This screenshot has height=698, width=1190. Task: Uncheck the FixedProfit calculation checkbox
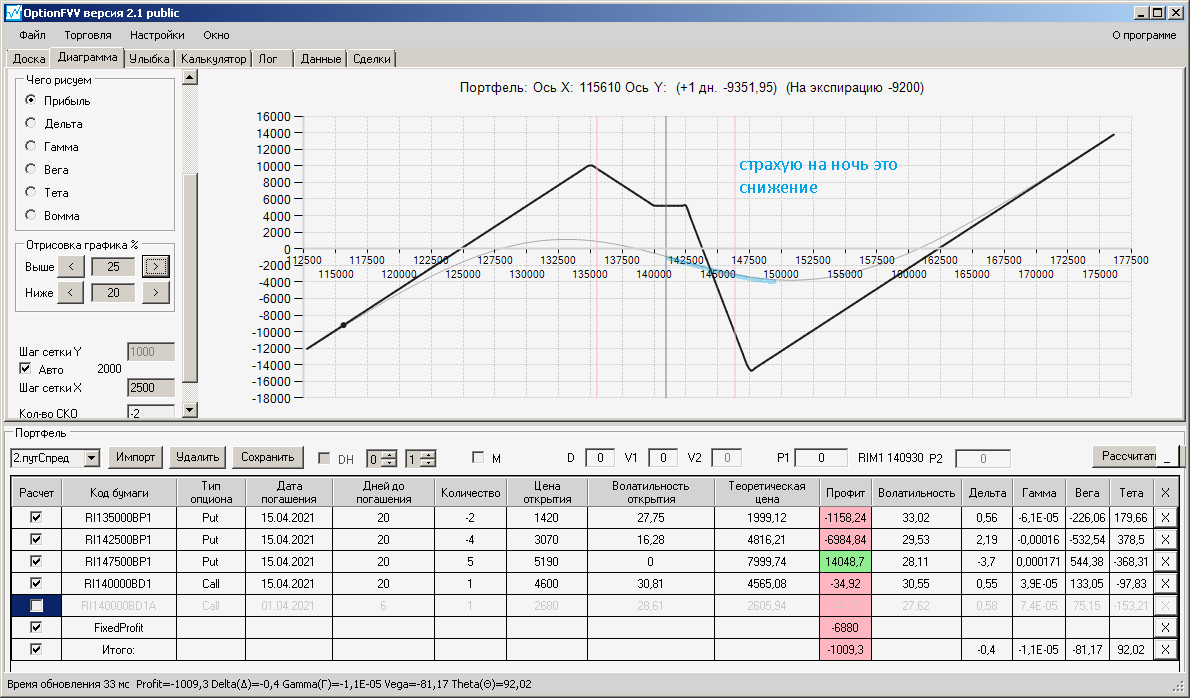[36, 627]
